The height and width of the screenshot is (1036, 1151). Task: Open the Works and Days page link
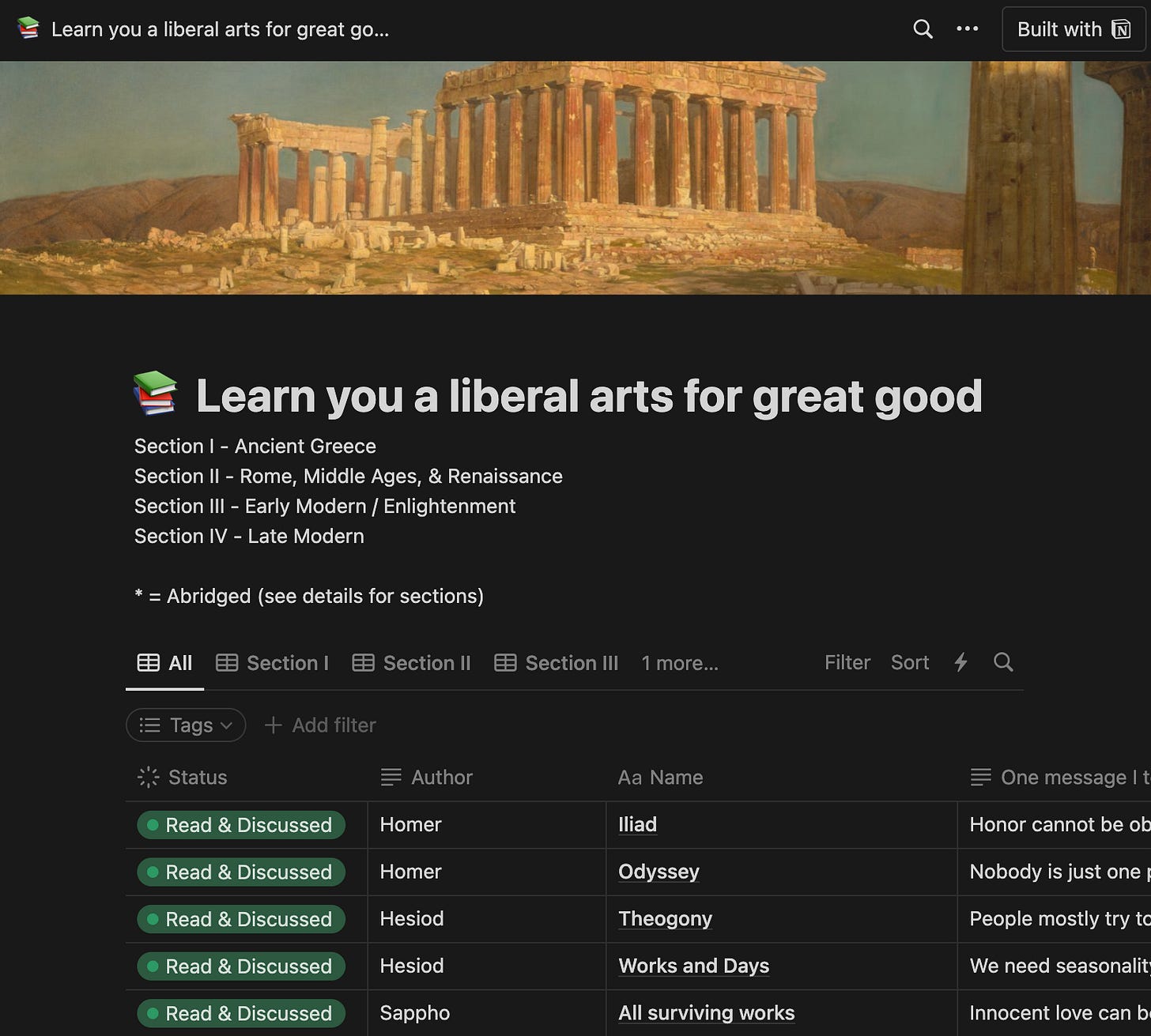pyautogui.click(x=693, y=966)
